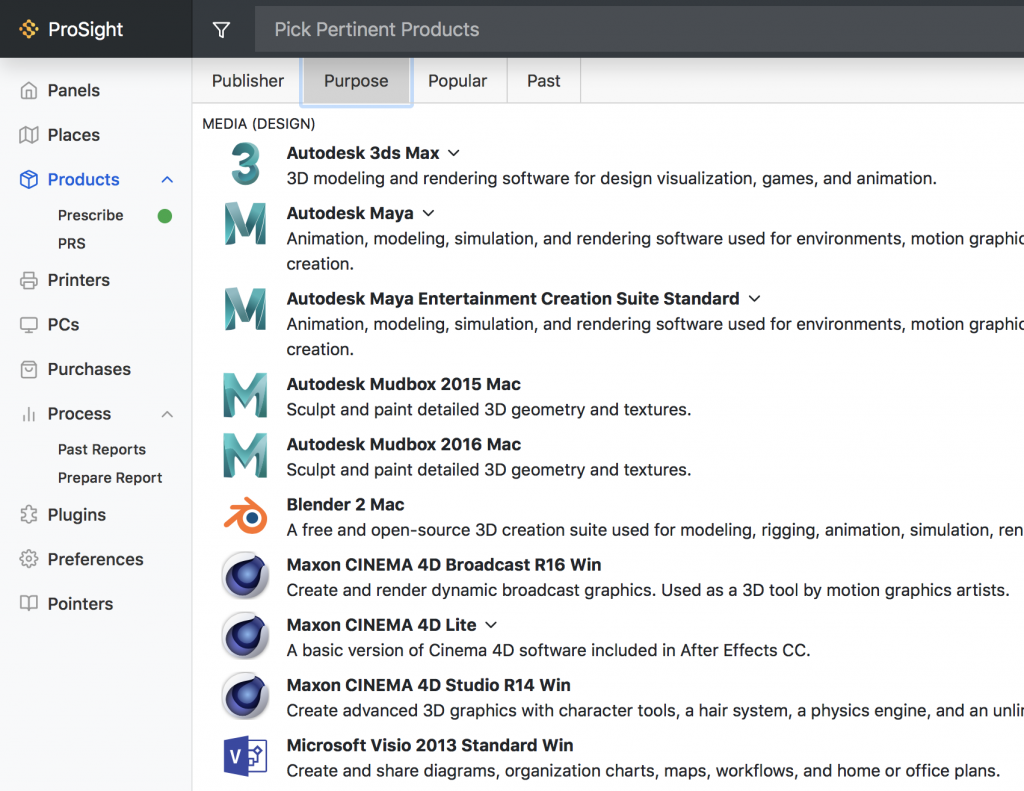Select the Blender 2 Mac title
1024x791 pixels.
[345, 504]
